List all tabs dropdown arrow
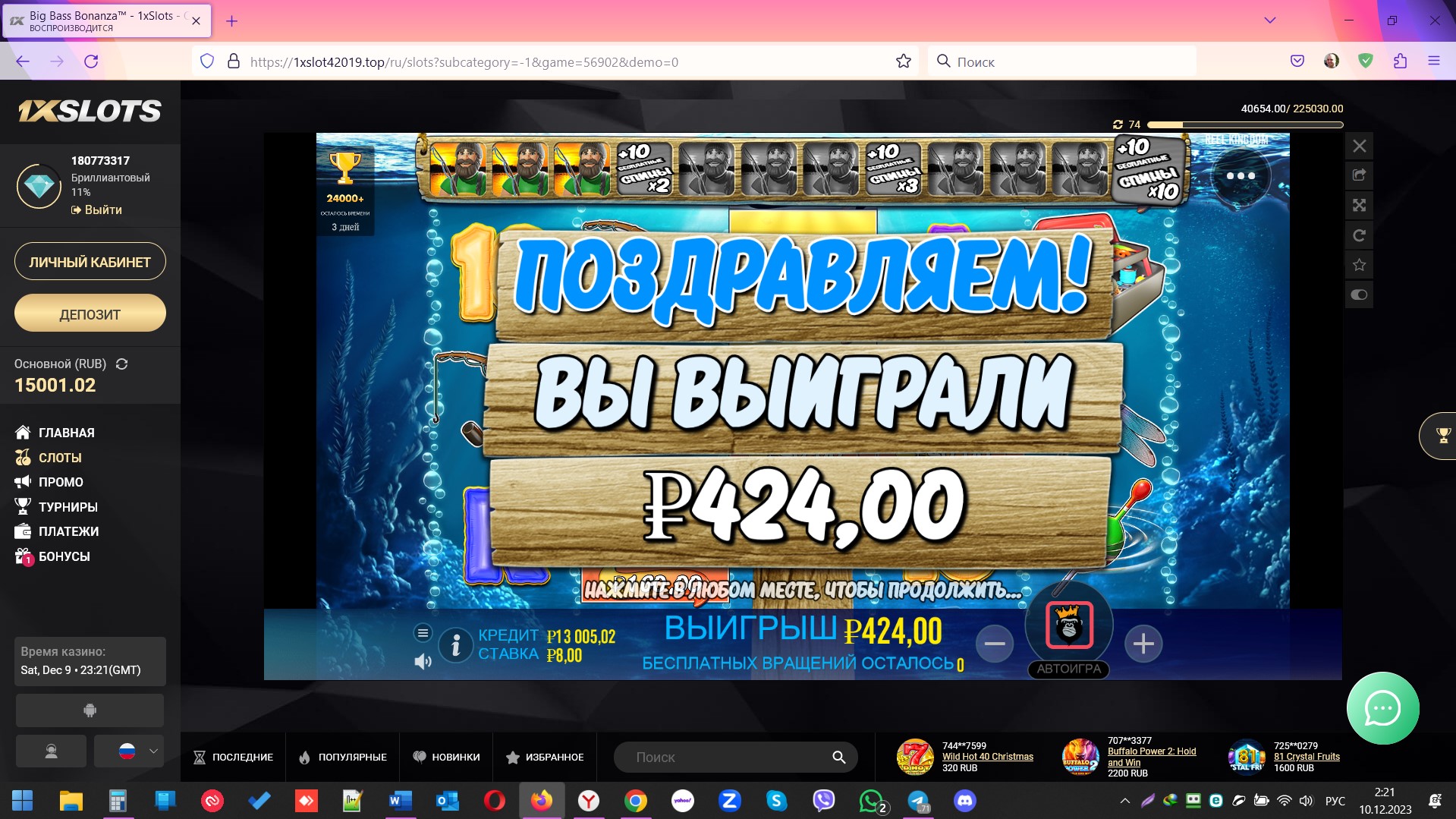Viewport: 1456px width, 819px height. [x=1269, y=20]
